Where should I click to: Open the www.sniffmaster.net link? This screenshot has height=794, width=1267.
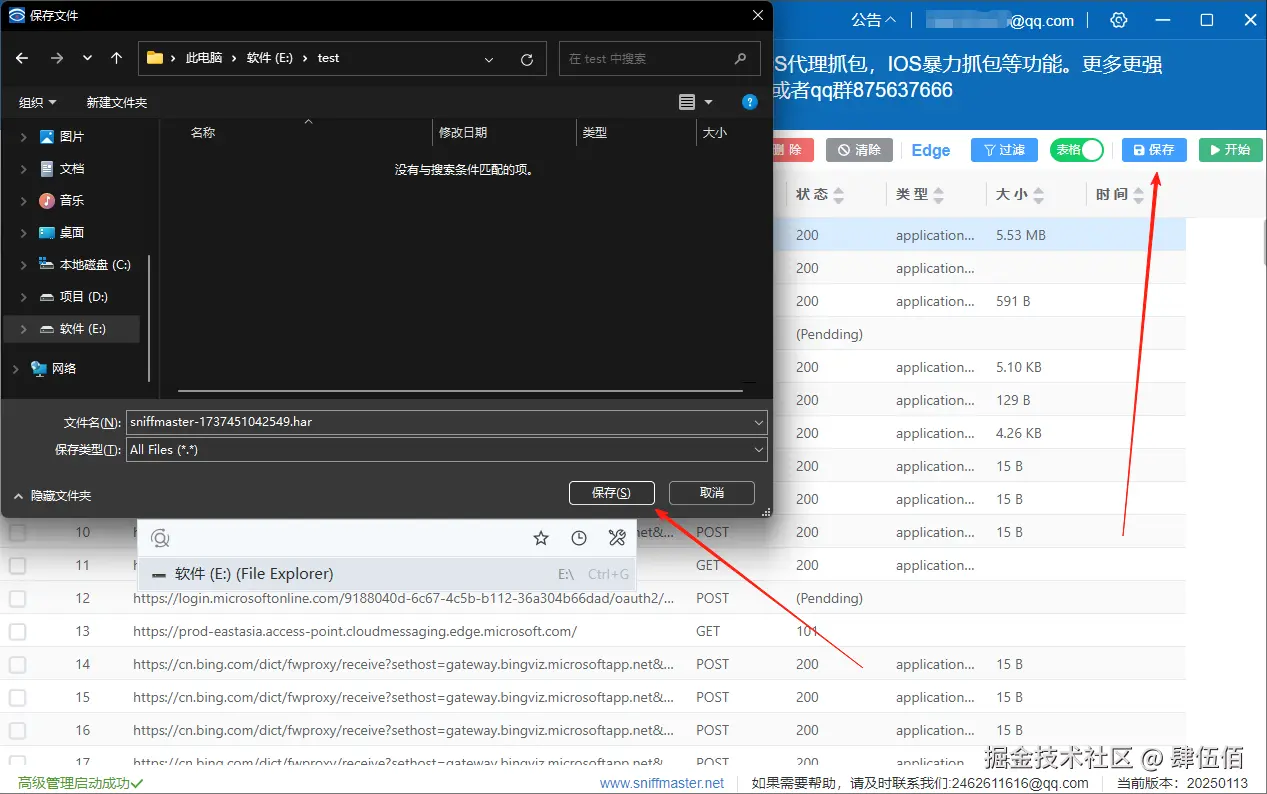tap(662, 783)
